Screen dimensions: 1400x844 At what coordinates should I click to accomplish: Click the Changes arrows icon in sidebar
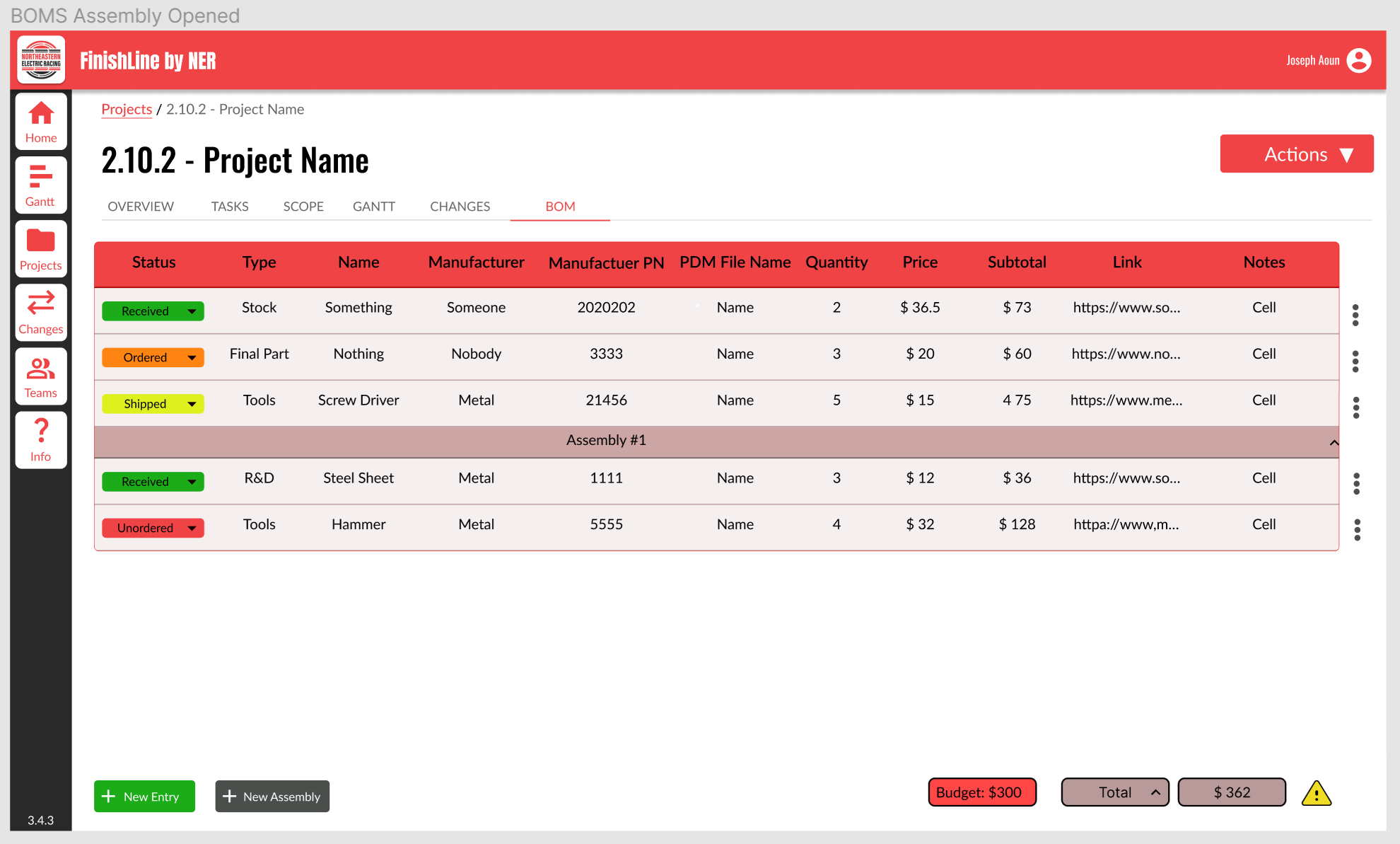[40, 311]
